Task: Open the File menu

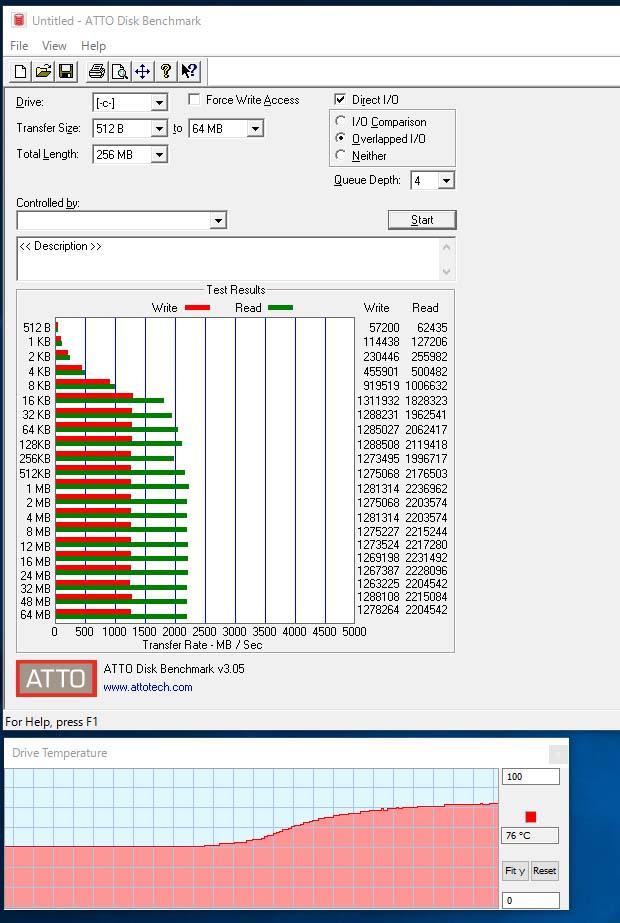Action: [x=19, y=45]
